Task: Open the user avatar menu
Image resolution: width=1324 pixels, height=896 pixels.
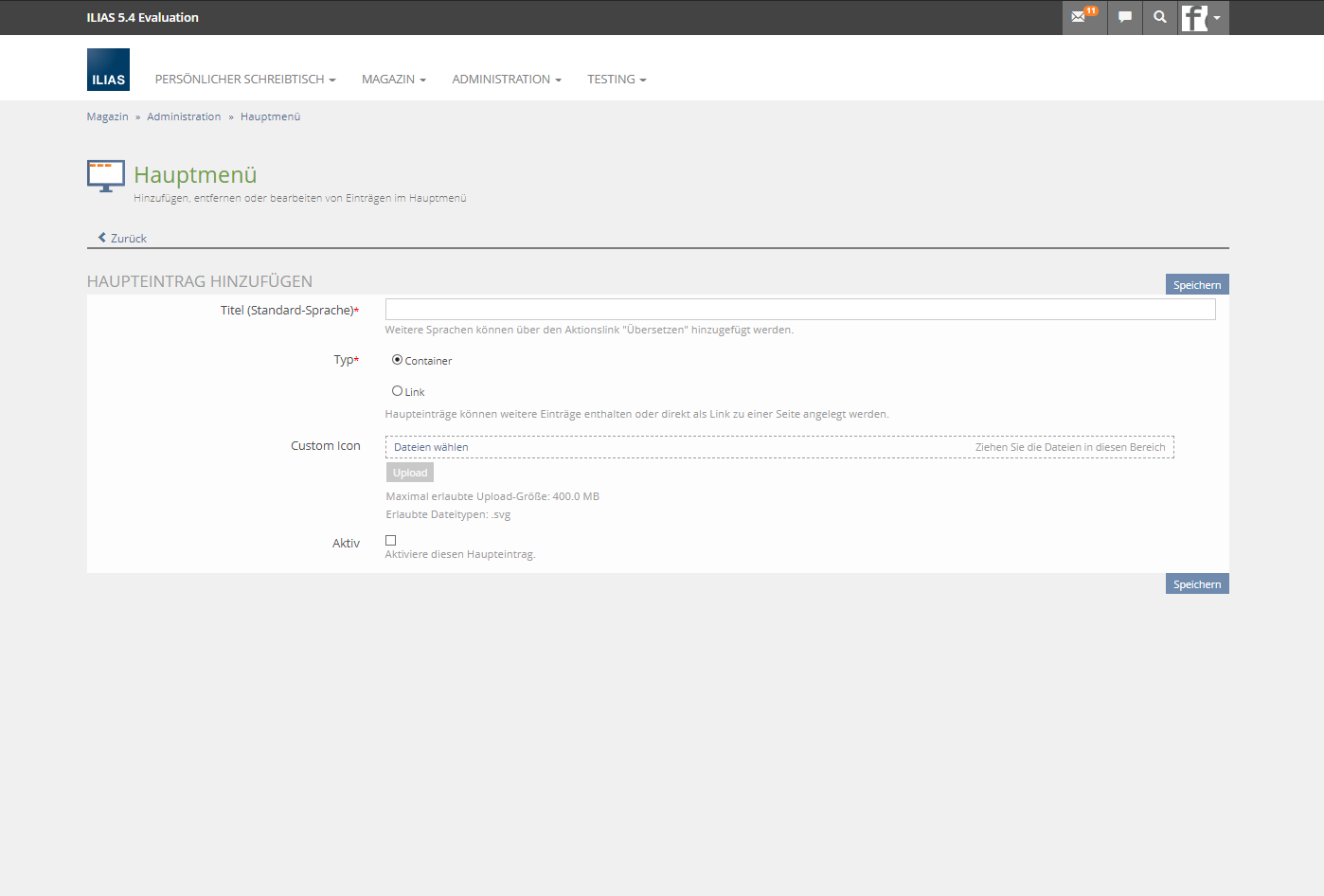Action: pos(1203,17)
